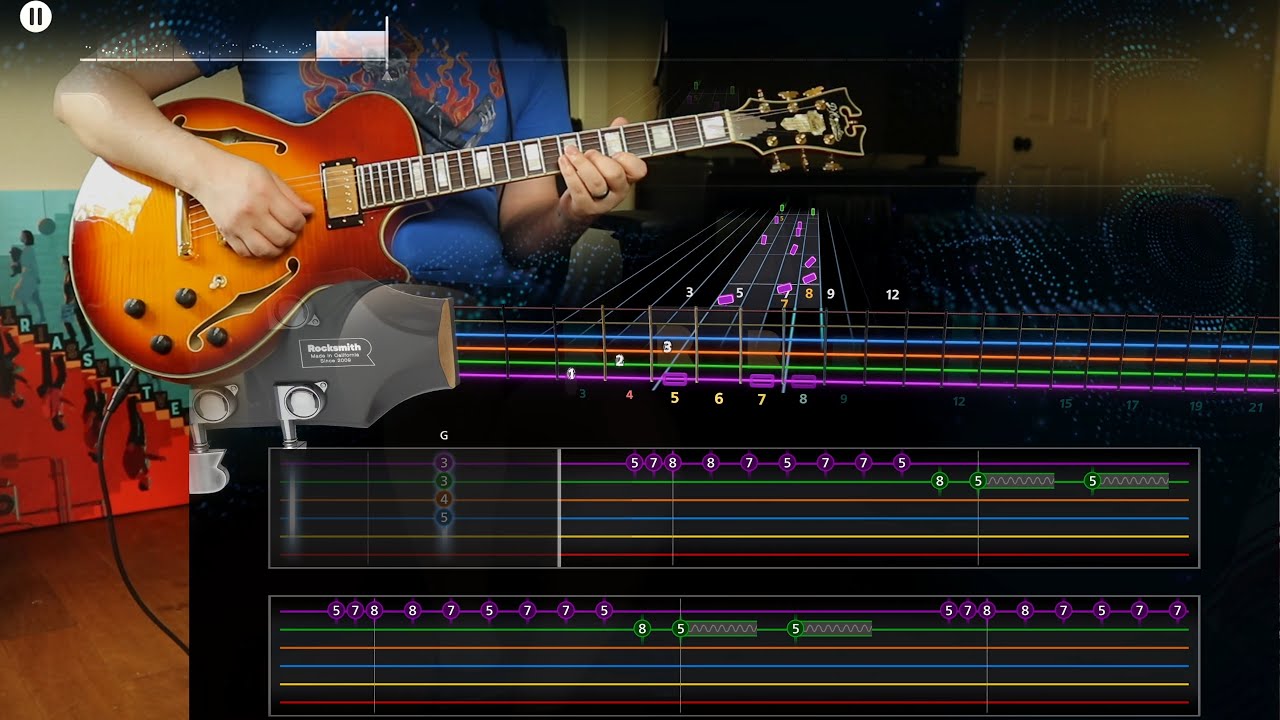Image resolution: width=1280 pixels, height=720 pixels.
Task: Click fret number 19 below the fretboard
Action: pos(1196,406)
